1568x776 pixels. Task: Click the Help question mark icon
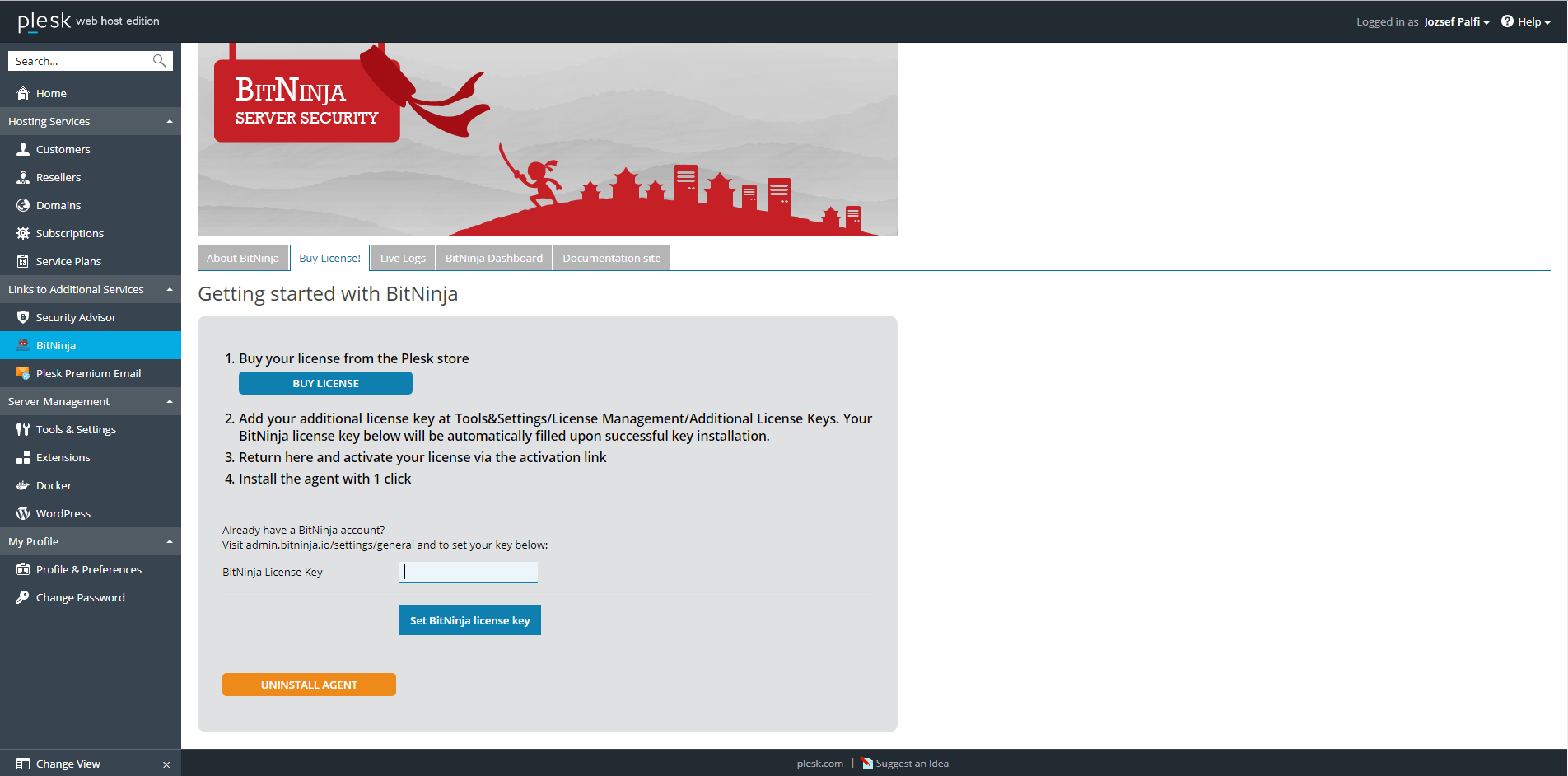coord(1507,21)
